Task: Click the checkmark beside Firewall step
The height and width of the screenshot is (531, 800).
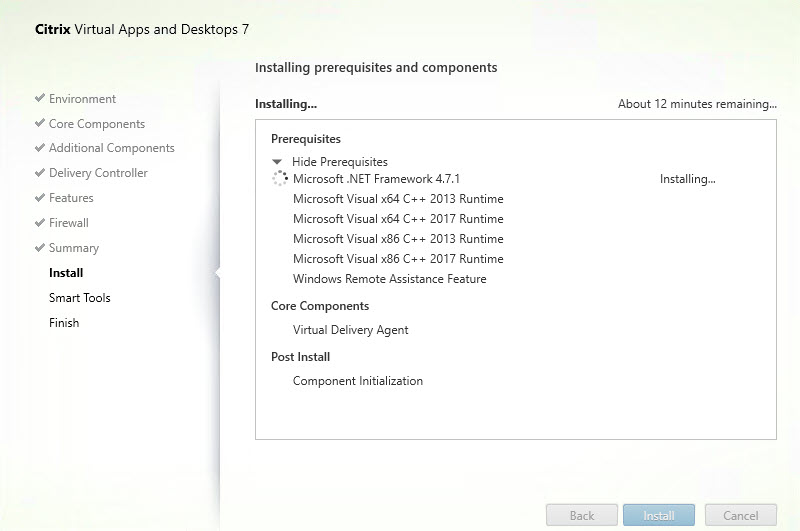Action: 39,223
